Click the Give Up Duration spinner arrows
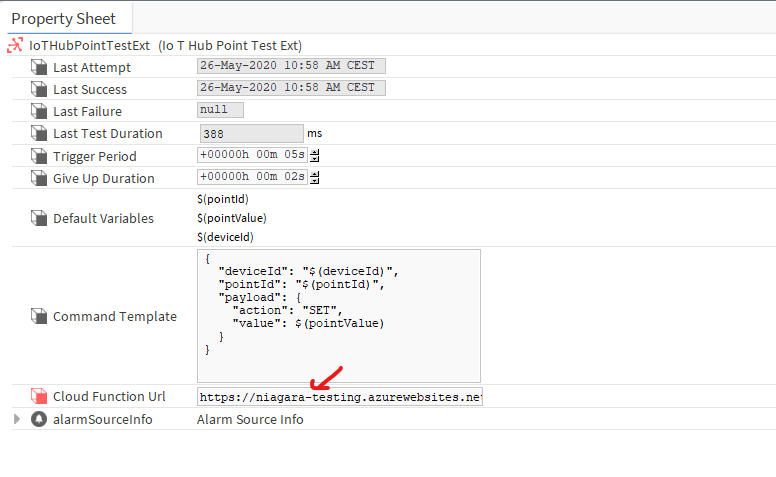Image resolution: width=776 pixels, height=477 pixels. (315, 178)
